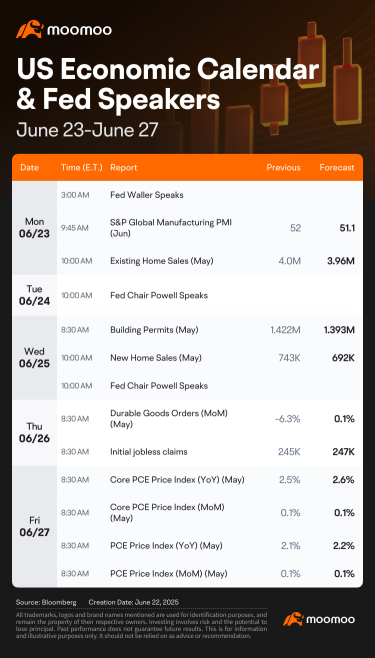Click the Report column header
This screenshot has width=375, height=658.
(x=124, y=167)
